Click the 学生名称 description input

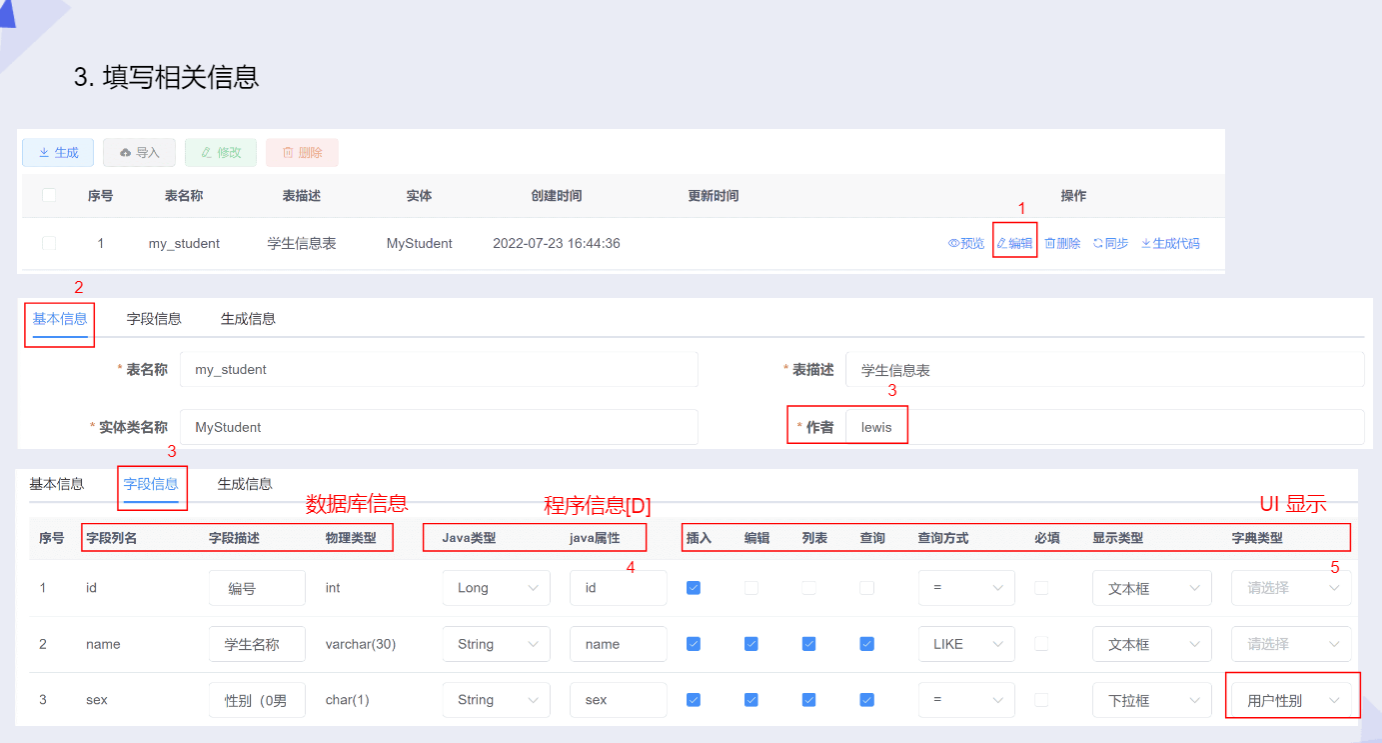257,644
